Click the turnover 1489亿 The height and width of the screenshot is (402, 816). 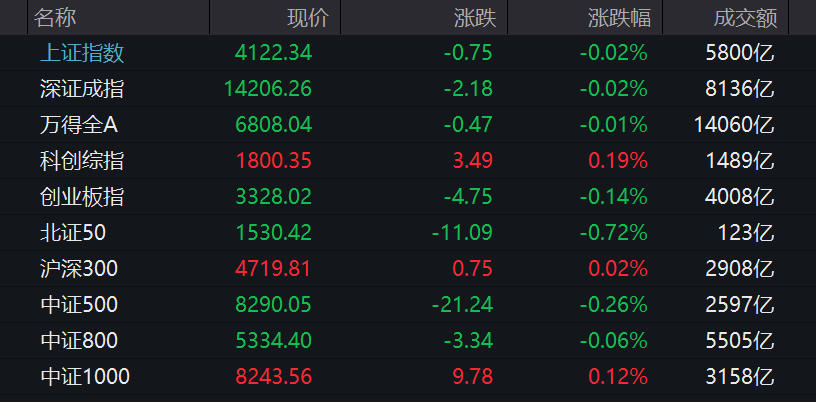point(740,161)
